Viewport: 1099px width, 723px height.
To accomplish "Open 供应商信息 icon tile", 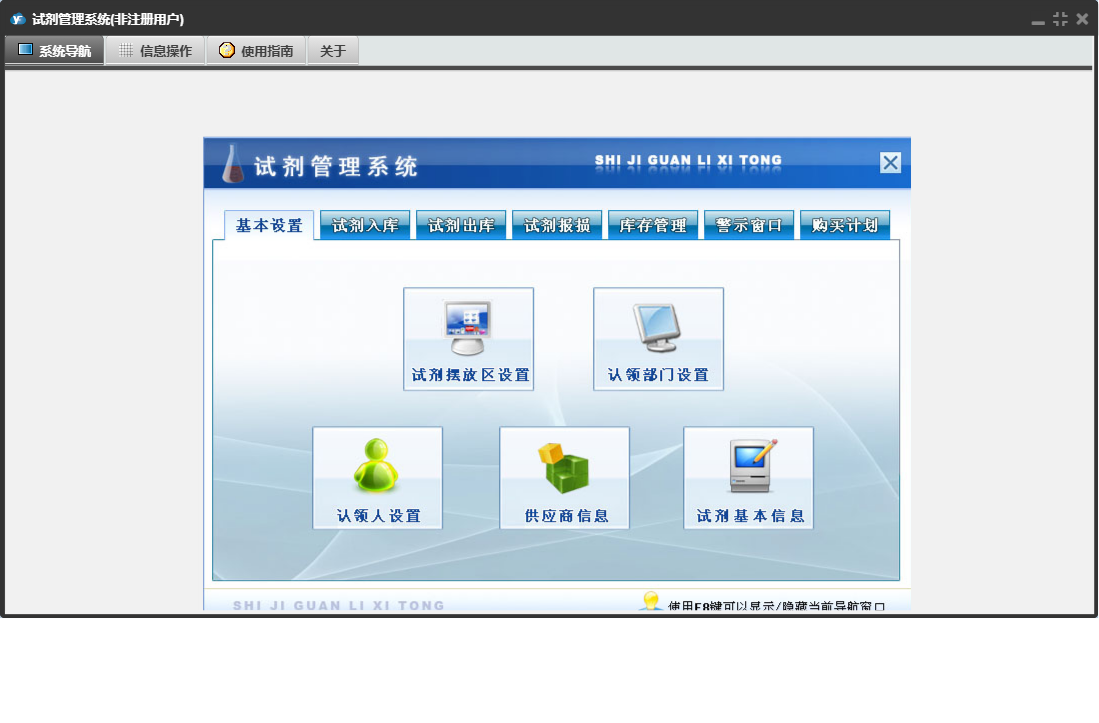I will click(564, 478).
